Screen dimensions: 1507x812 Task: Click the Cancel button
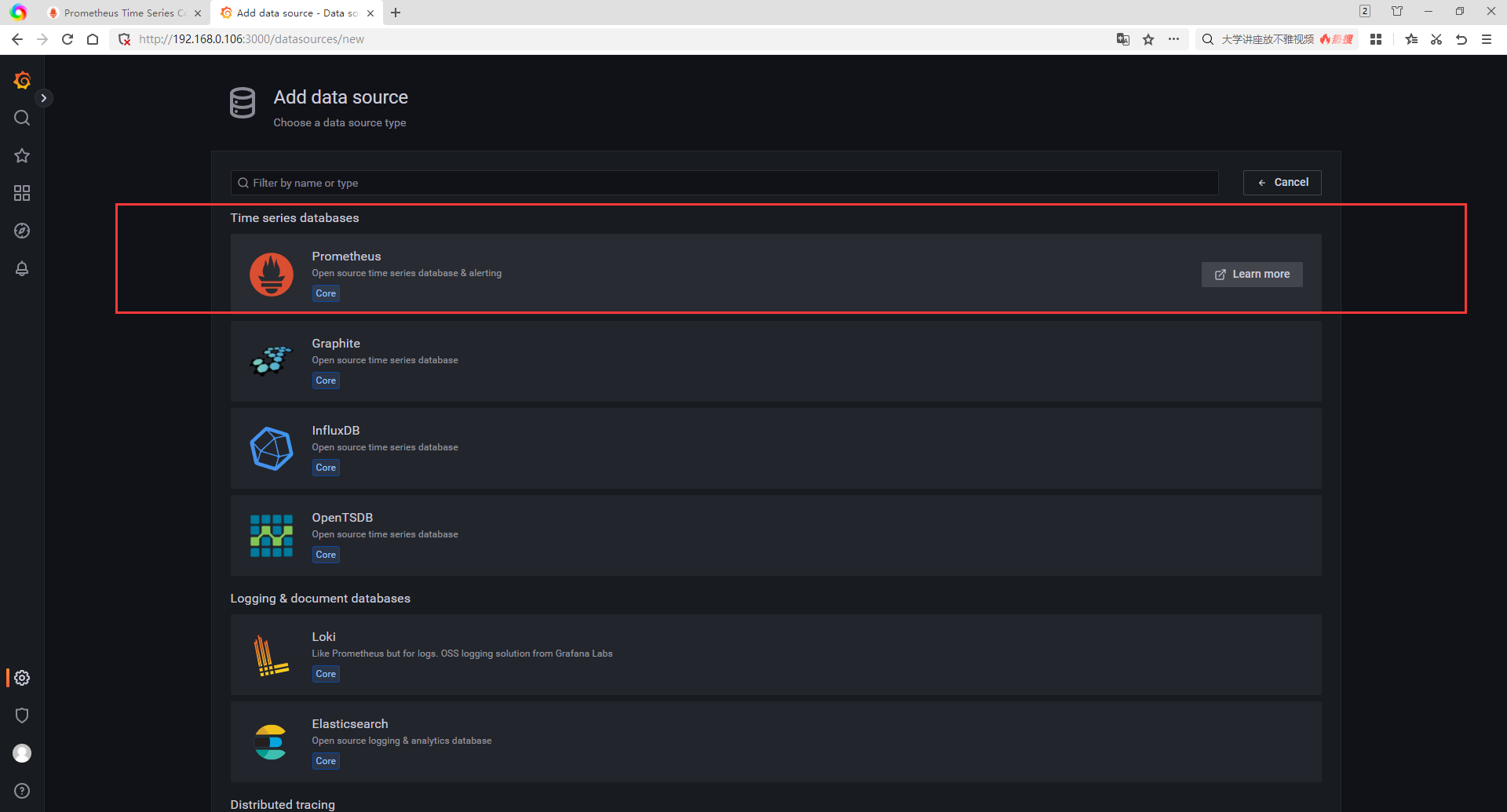coord(1282,183)
